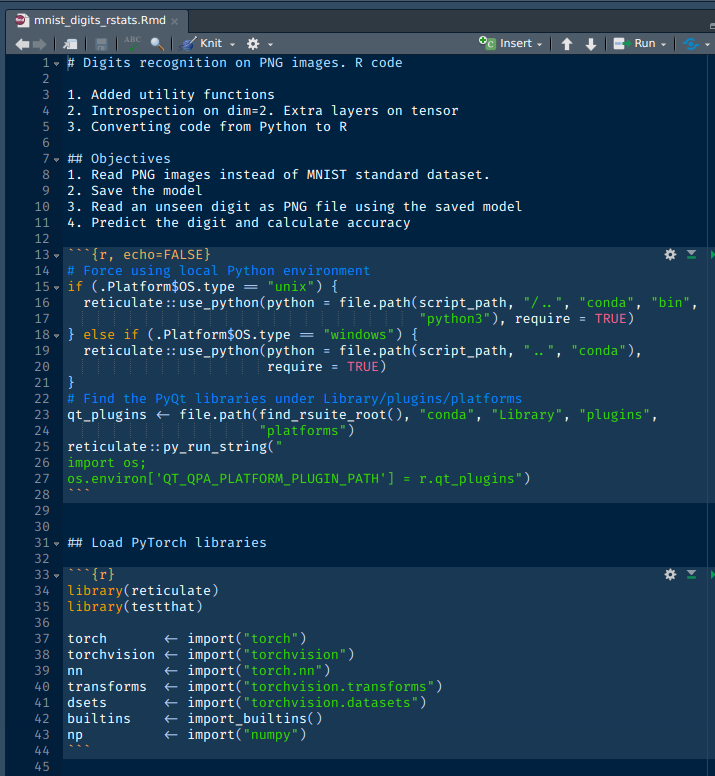The image size is (715, 776).
Task: Jump to previous chunk with up arrow
Action: [567, 44]
